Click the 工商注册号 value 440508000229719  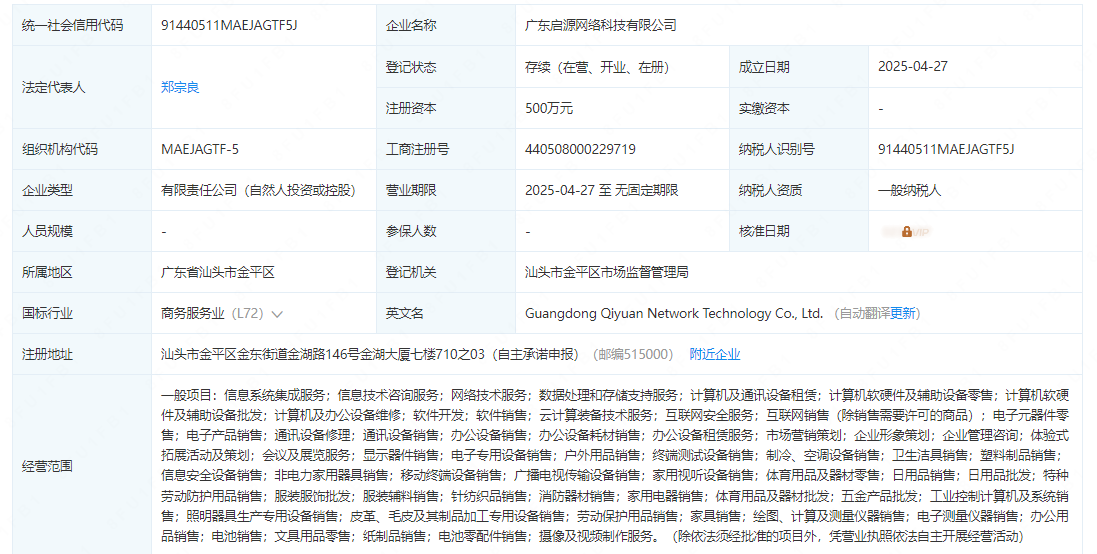580,149
